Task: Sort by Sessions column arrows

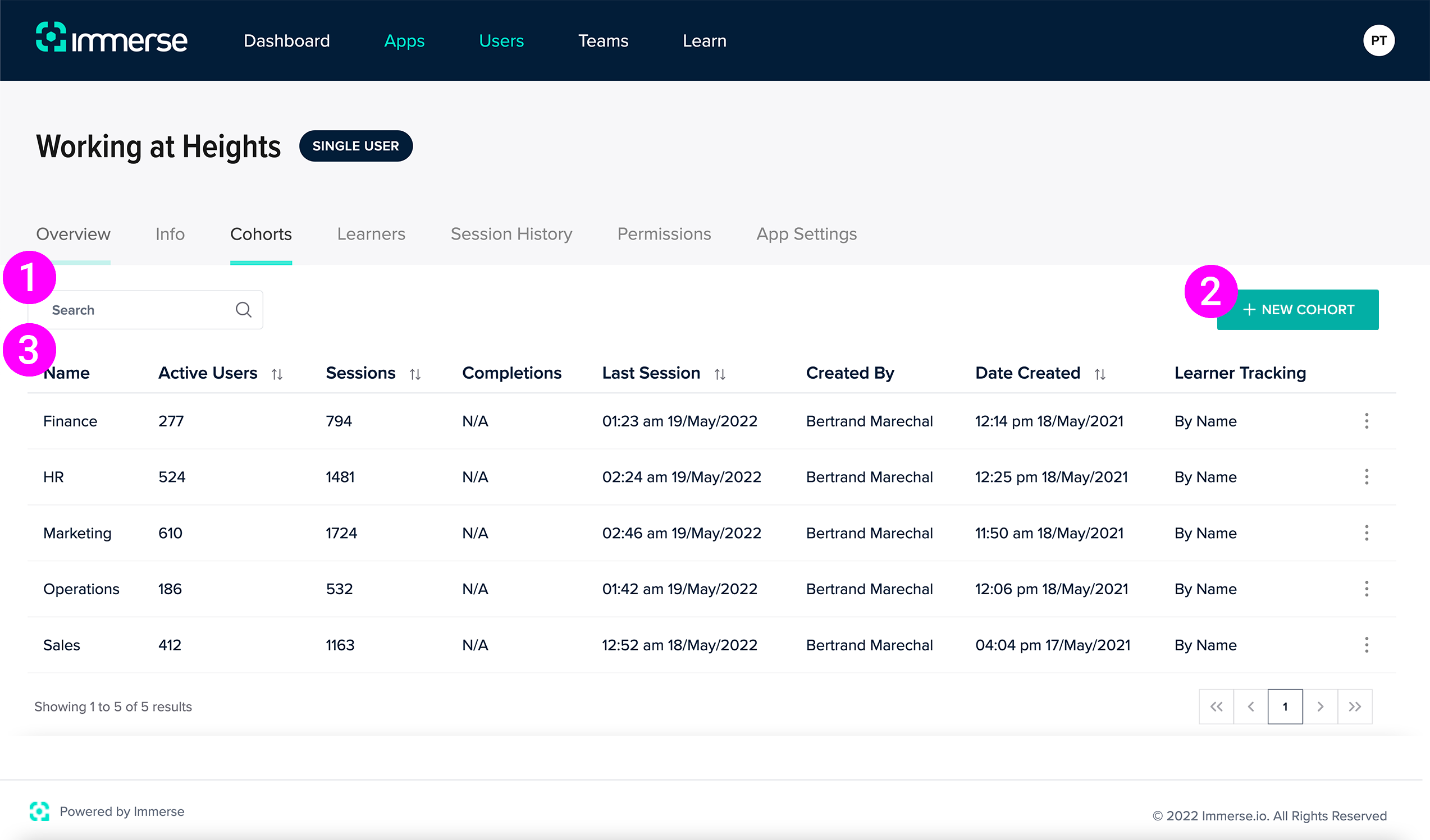Action: click(x=415, y=374)
